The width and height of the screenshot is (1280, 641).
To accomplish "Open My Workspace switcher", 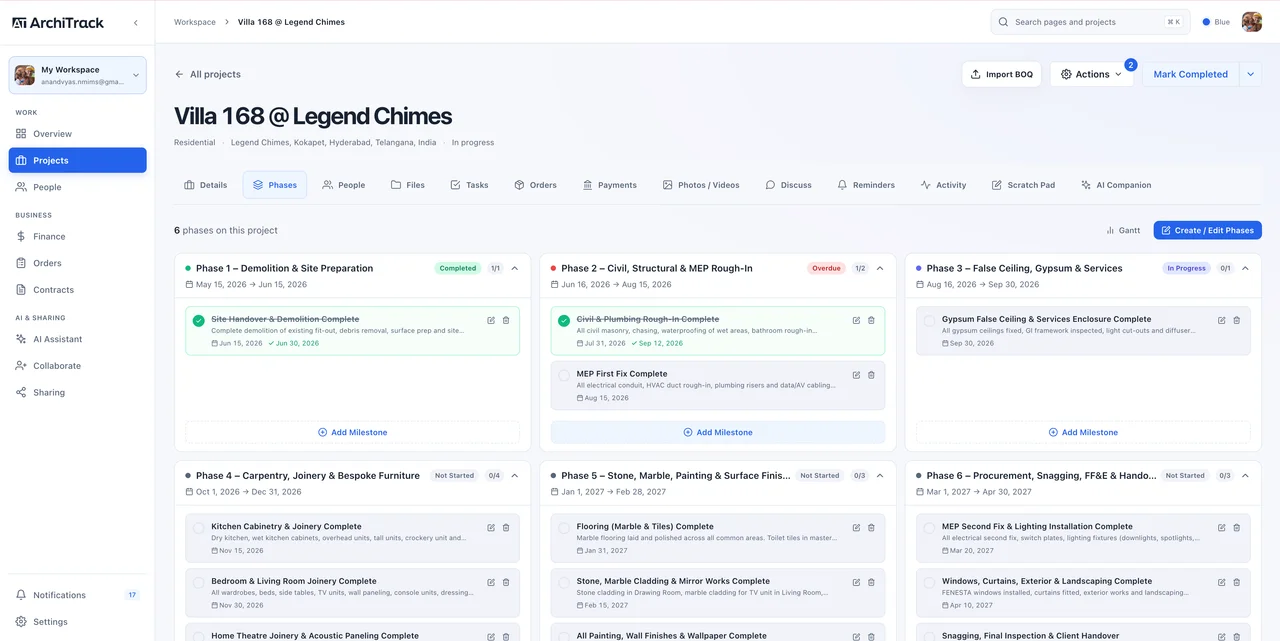I will (78, 75).
